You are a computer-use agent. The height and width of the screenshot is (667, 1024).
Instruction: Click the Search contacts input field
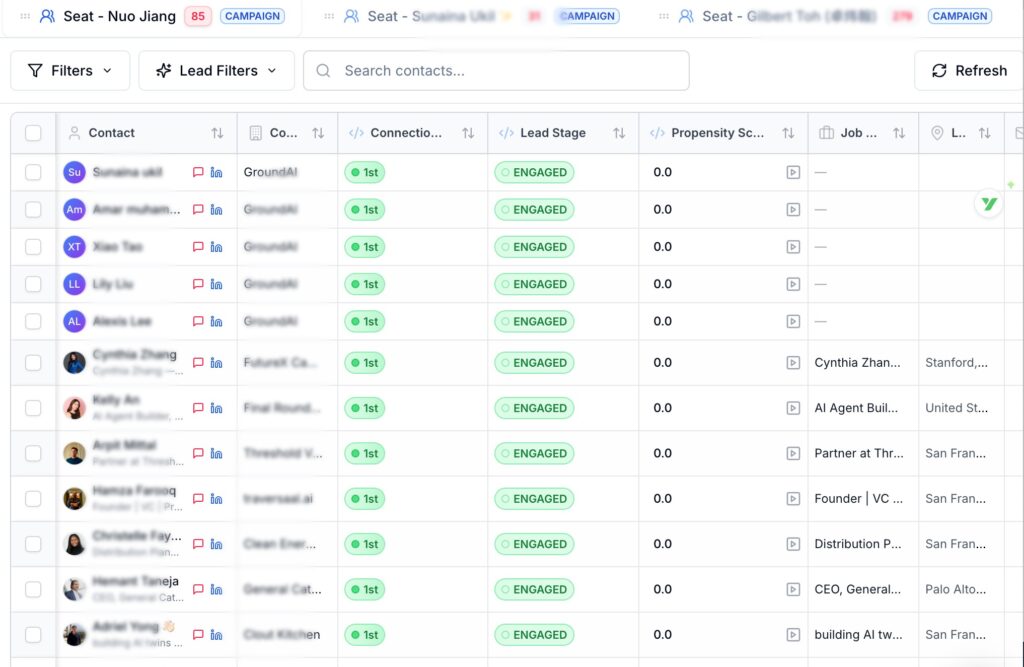click(496, 71)
